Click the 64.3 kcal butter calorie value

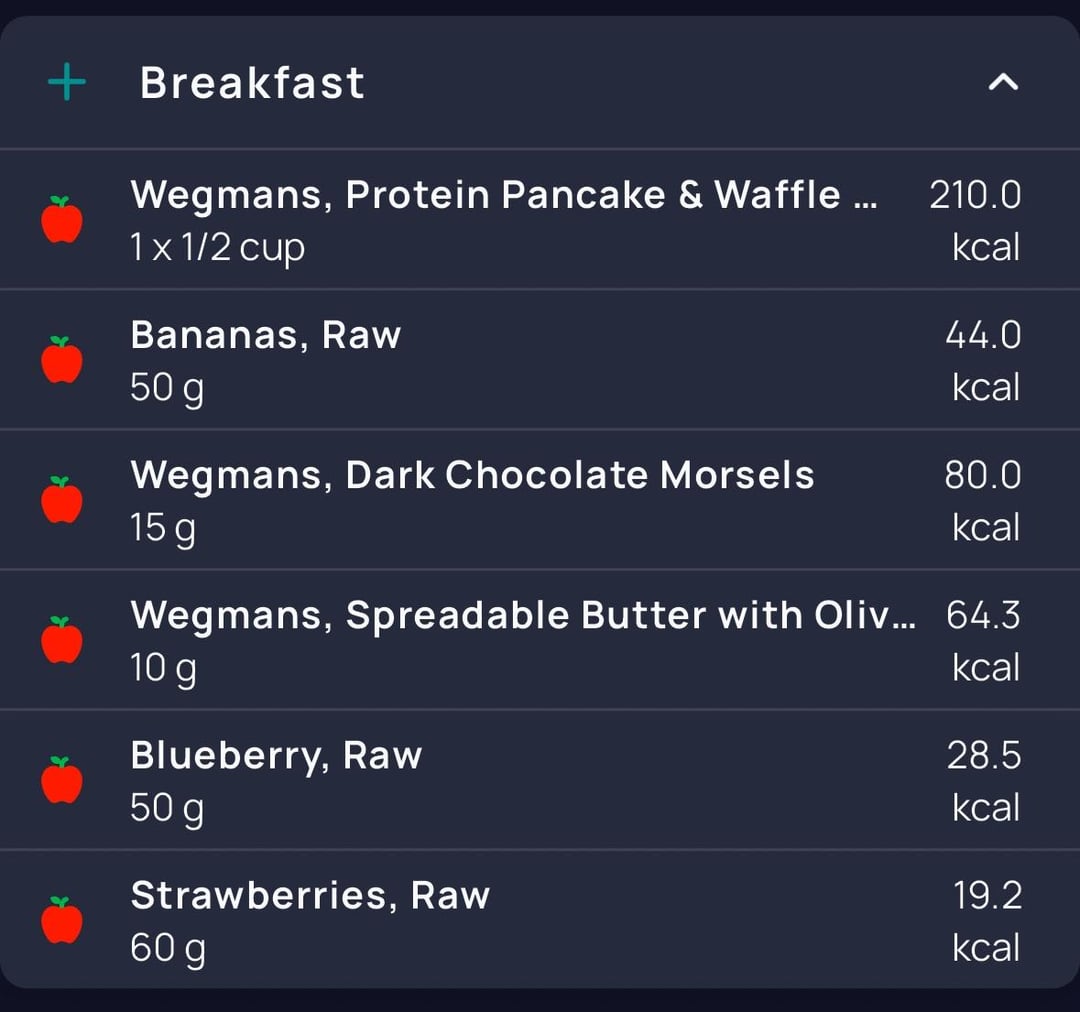[983, 641]
